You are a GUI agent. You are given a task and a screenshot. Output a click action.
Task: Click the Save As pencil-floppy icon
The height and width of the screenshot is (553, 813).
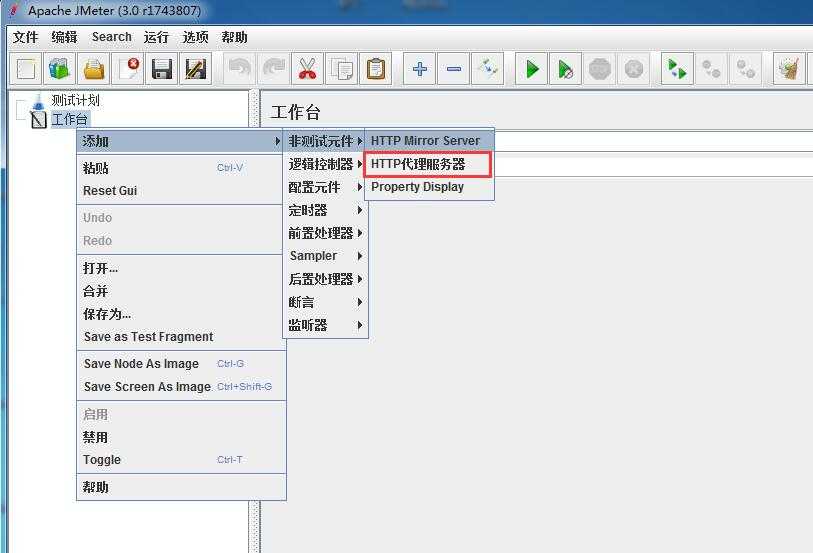pyautogui.click(x=195, y=68)
